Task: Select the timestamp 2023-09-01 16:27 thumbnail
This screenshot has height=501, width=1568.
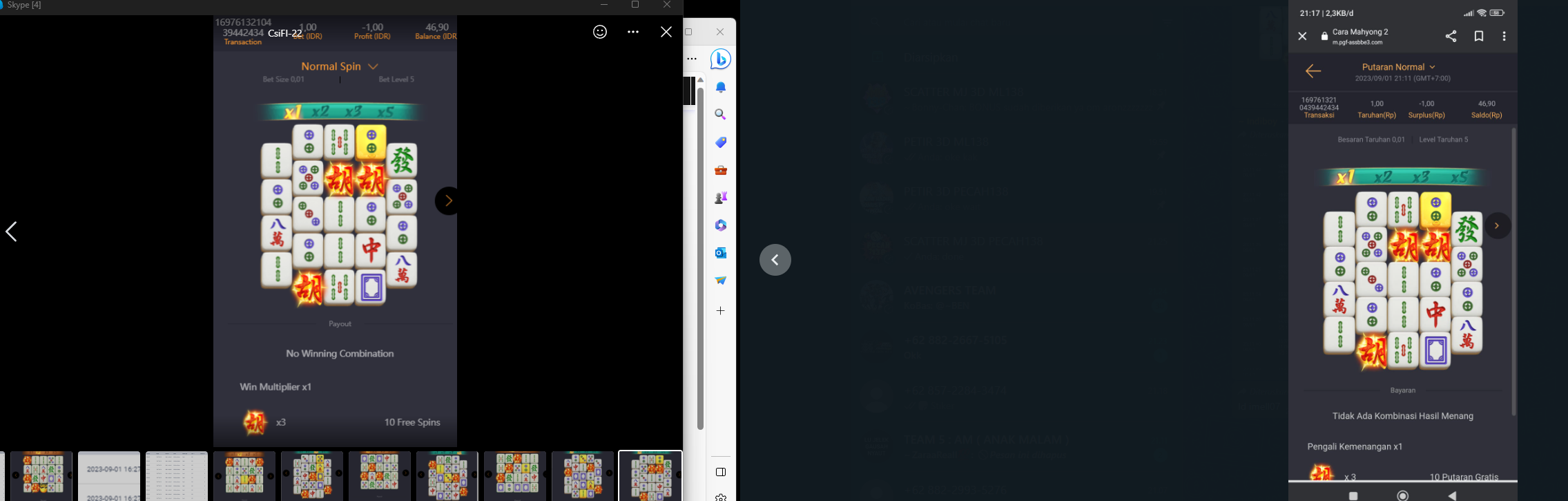Action: tap(109, 475)
